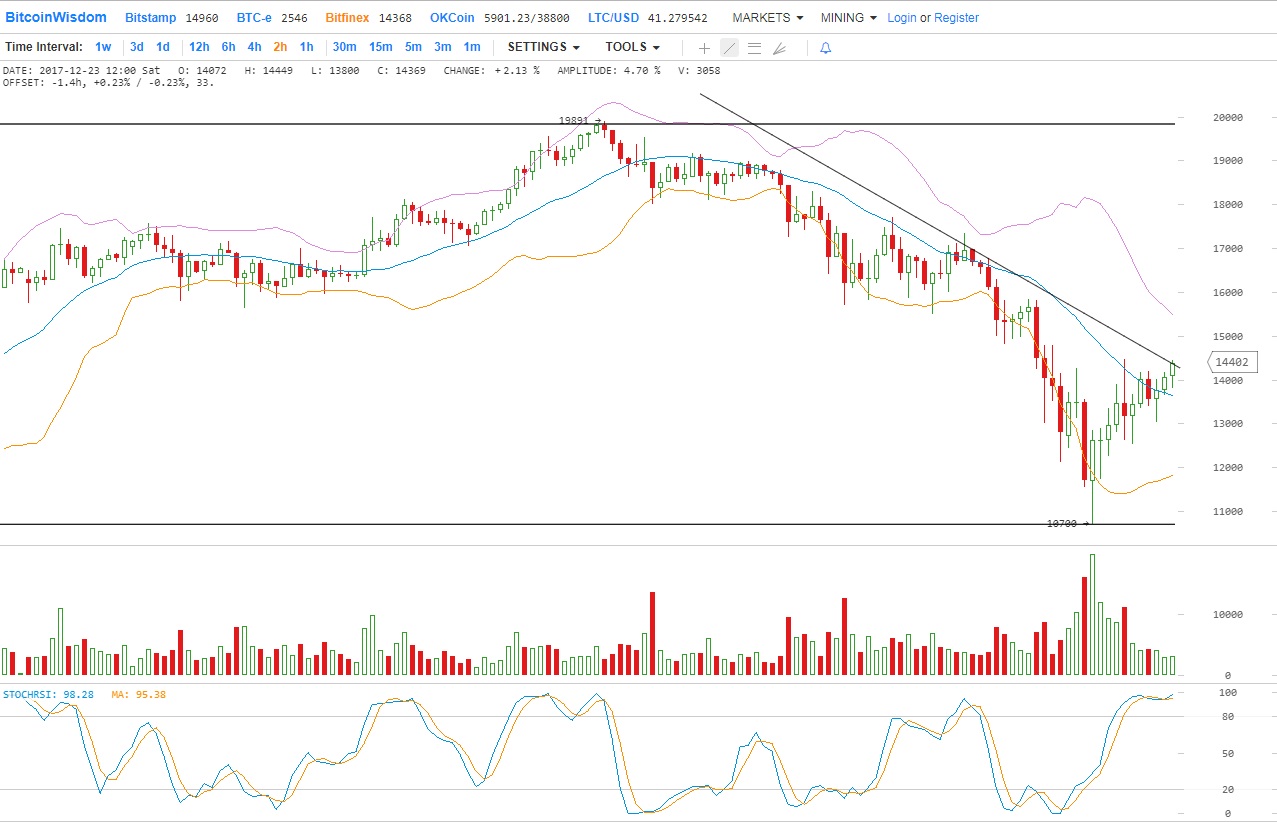The image size is (1277, 822).
Task: Click the 19891 high price marker
Action: (x=579, y=121)
